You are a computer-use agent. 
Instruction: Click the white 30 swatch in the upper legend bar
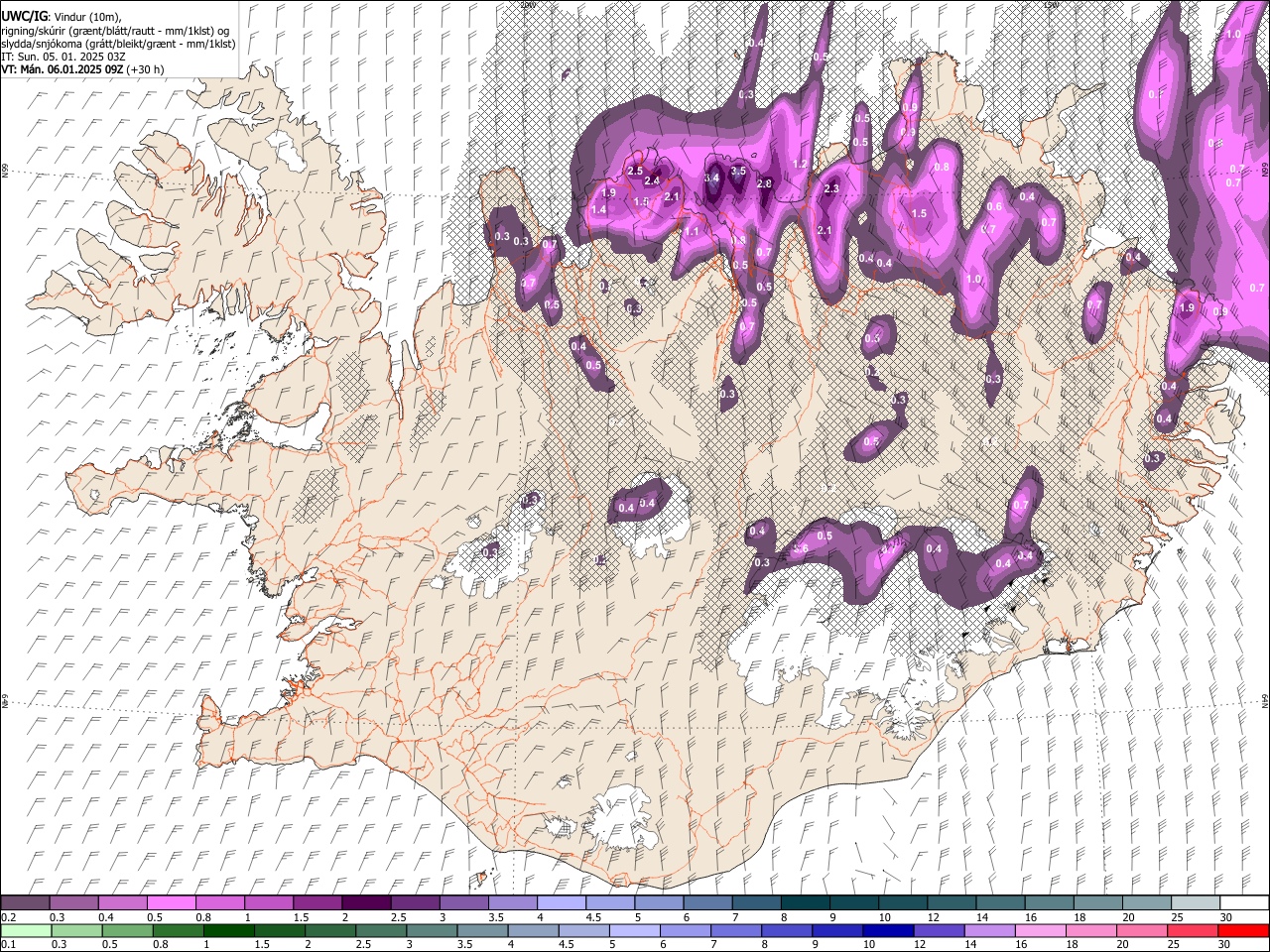[1244, 903]
